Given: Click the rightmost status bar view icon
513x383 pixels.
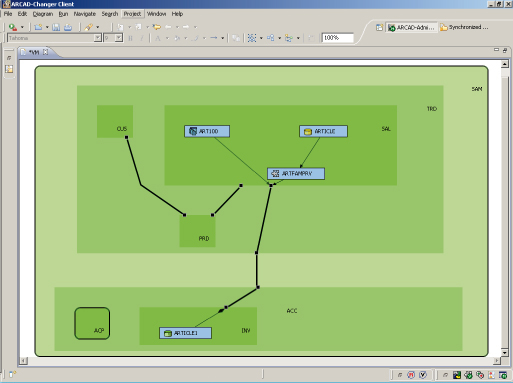Looking at the screenshot, I should point(503,375).
